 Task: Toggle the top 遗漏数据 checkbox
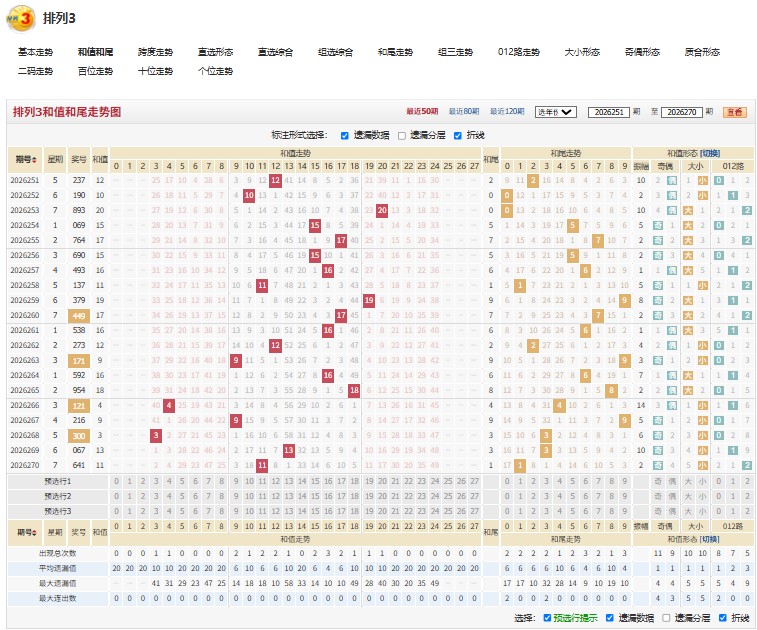(344, 136)
